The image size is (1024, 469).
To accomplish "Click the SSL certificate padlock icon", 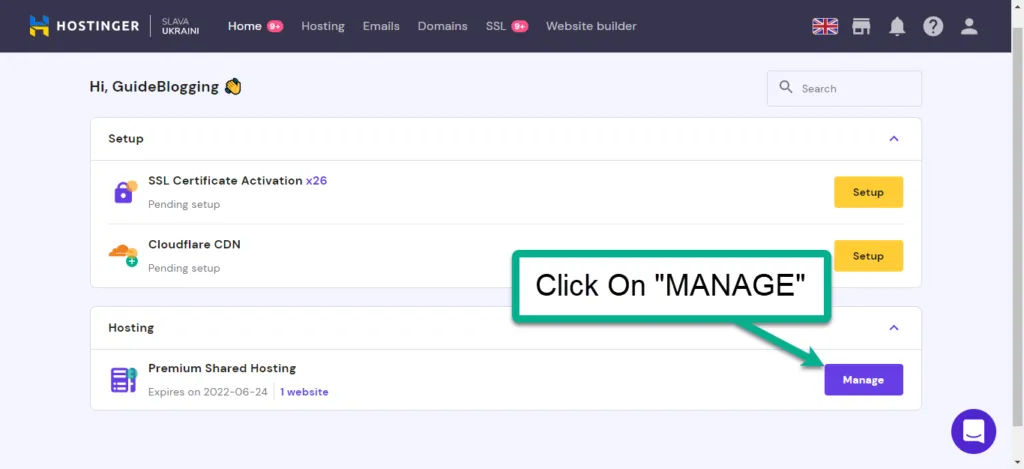I will click(x=125, y=191).
